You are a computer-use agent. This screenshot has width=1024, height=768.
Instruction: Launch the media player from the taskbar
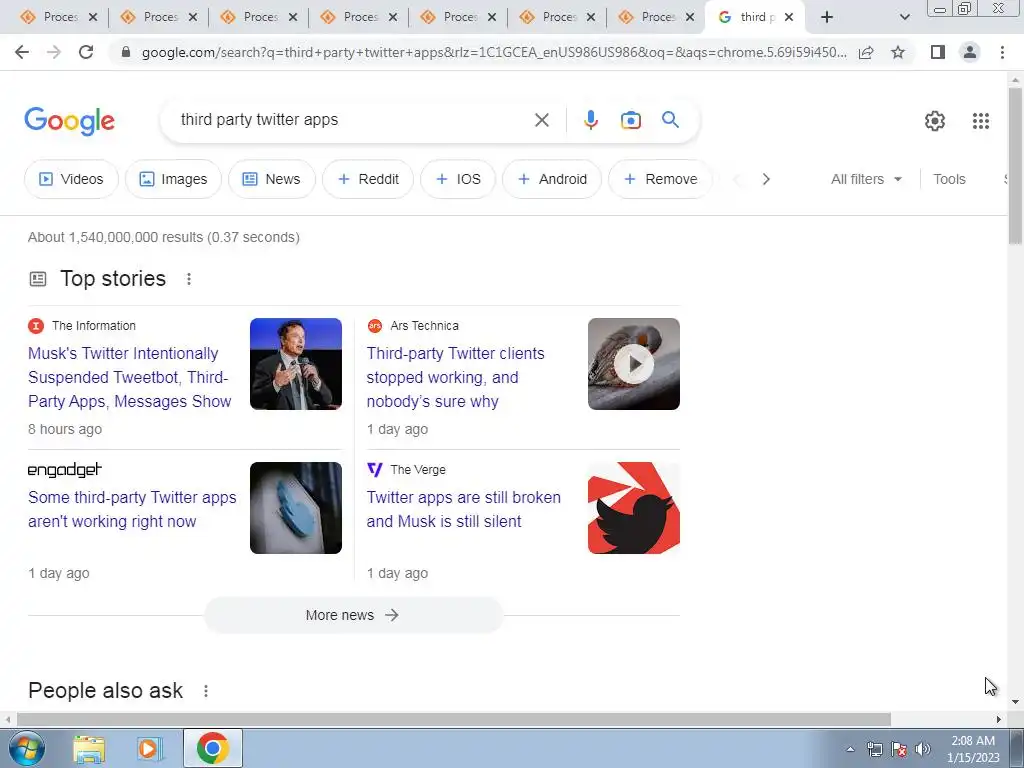pyautogui.click(x=150, y=748)
